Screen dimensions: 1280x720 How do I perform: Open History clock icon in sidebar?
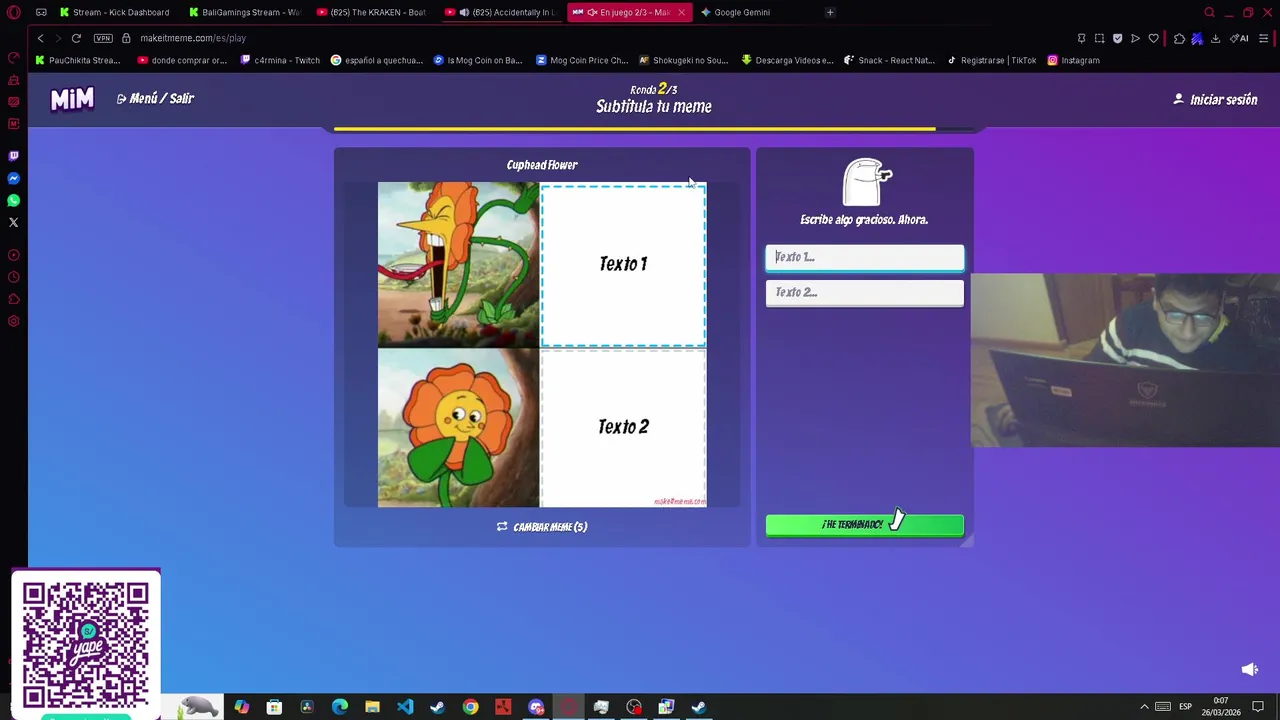coord(13,277)
